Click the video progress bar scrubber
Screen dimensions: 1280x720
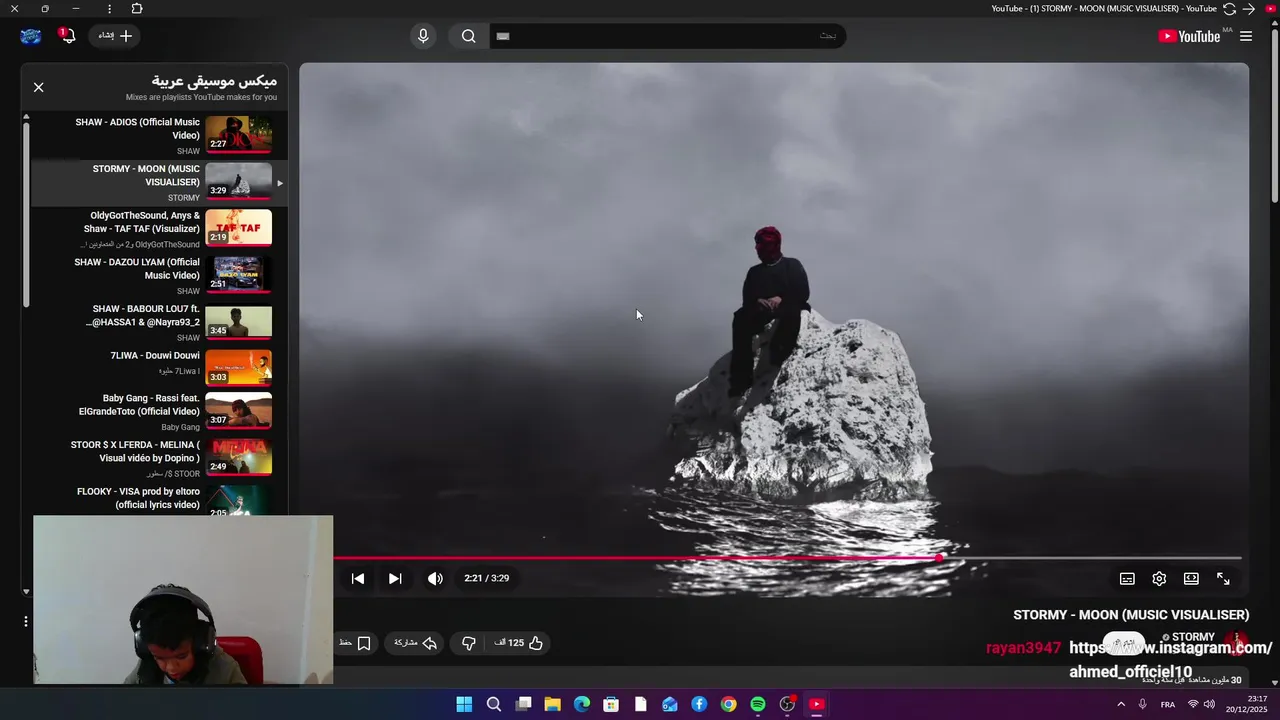(939, 558)
